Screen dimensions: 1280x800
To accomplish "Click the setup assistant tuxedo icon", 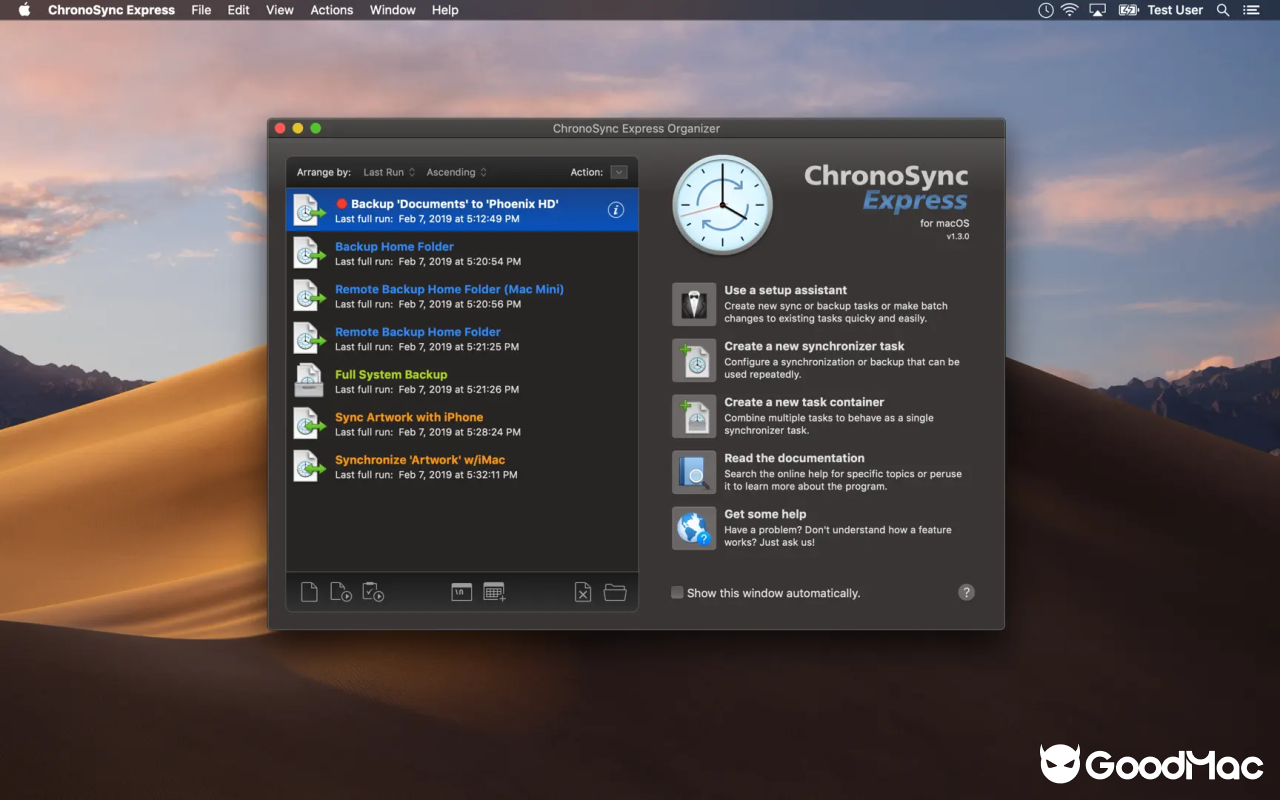I will click(694, 304).
